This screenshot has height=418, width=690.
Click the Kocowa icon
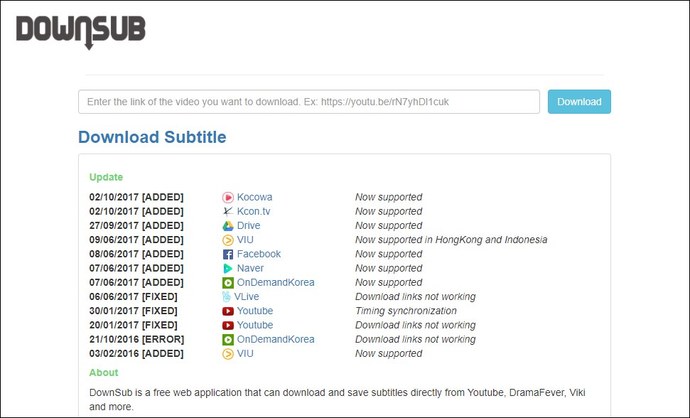[x=228, y=197]
